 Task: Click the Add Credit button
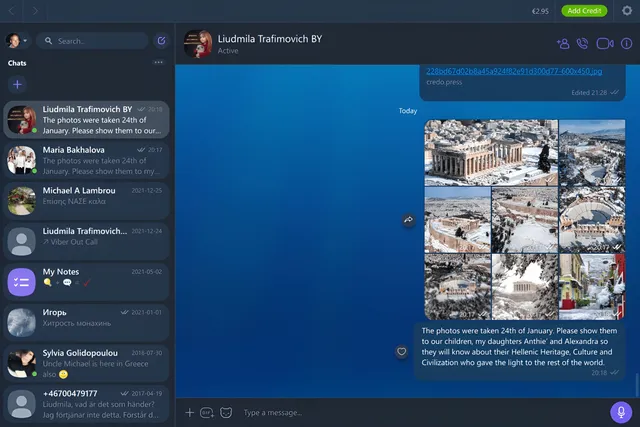[x=584, y=10]
